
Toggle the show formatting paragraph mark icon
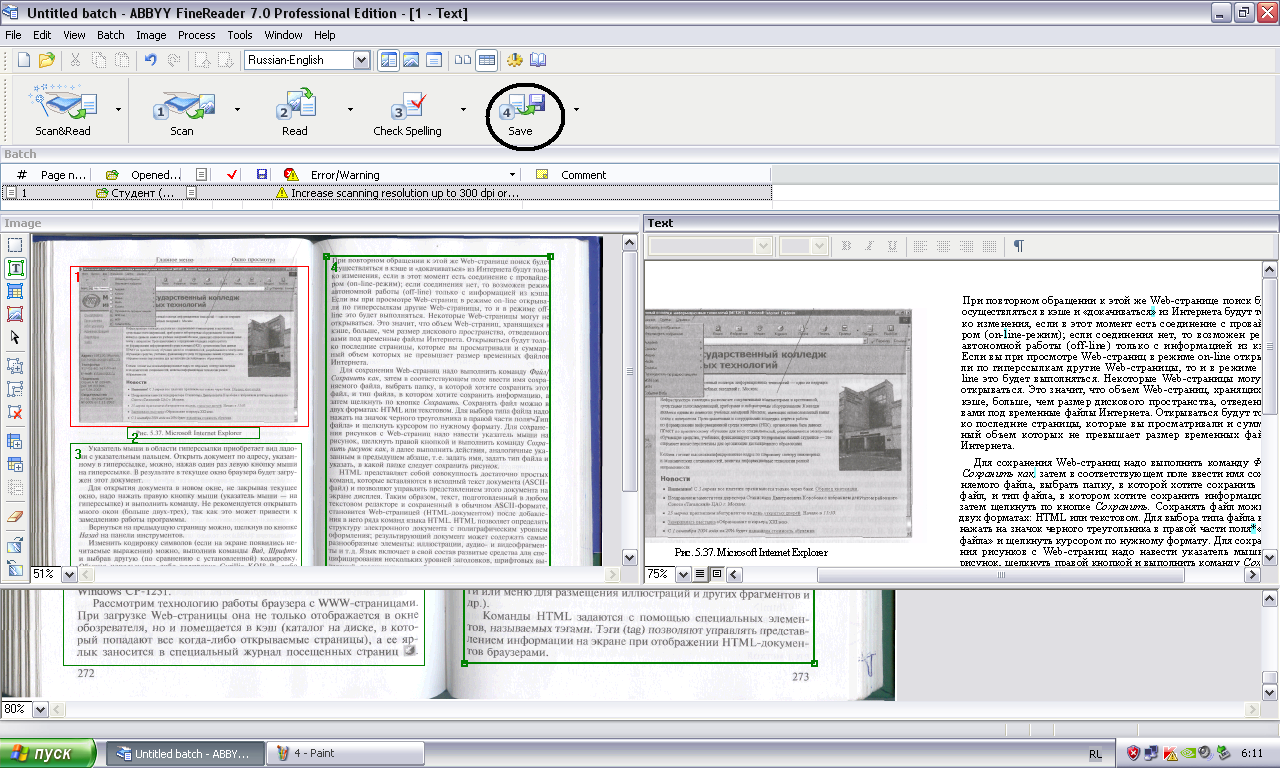[1019, 246]
